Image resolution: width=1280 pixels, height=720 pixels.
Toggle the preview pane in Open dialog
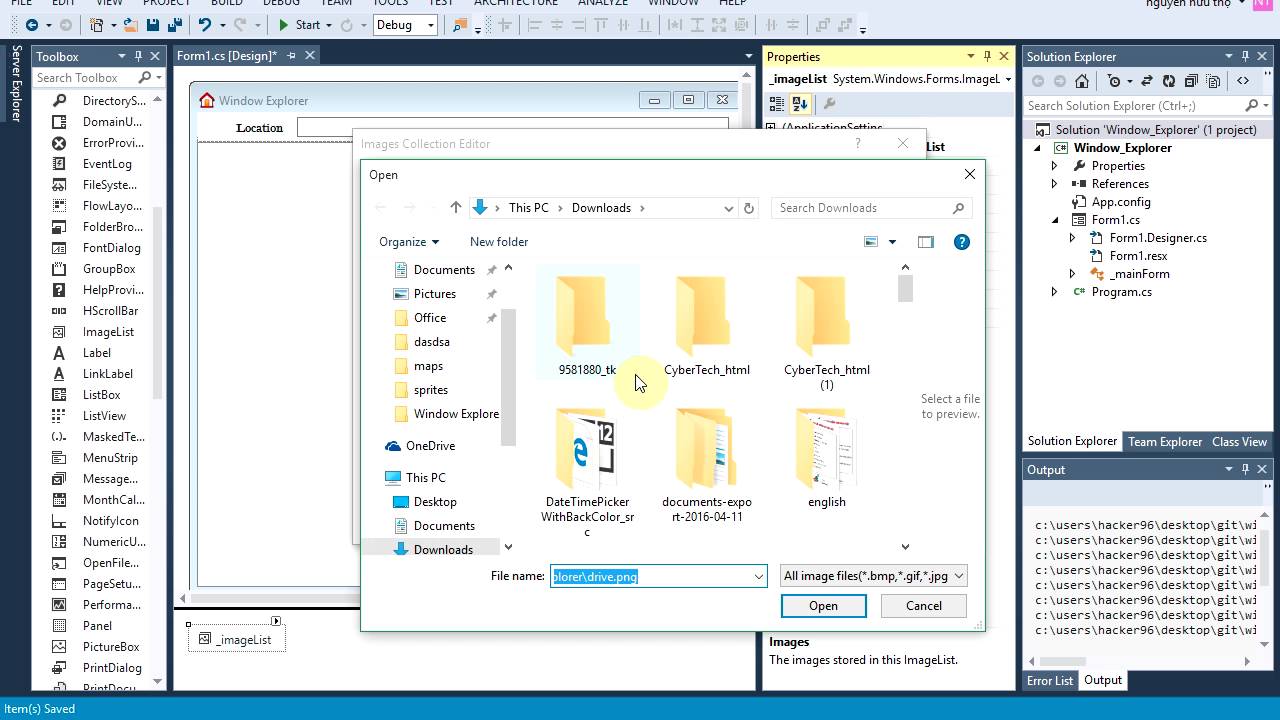point(926,242)
